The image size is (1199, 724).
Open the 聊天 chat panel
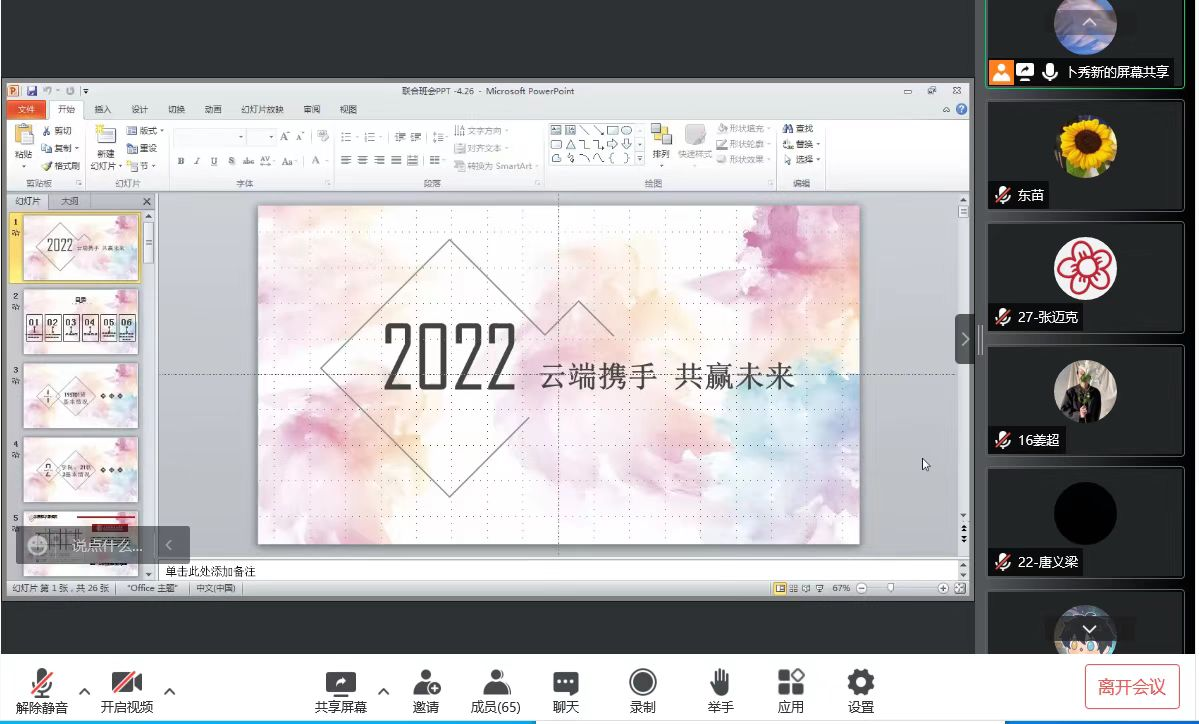566,684
